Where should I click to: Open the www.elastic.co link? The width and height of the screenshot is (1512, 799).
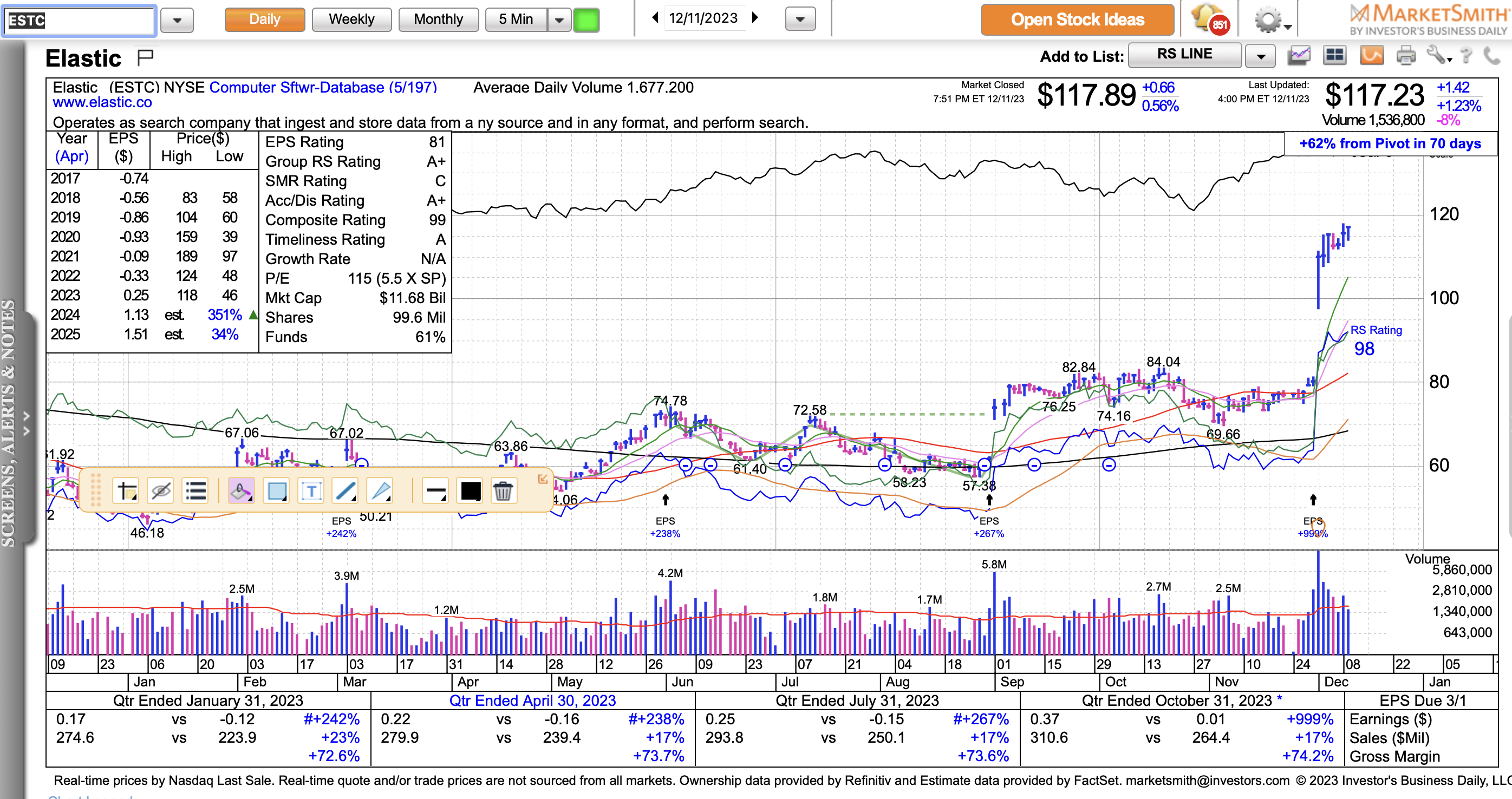(102, 103)
